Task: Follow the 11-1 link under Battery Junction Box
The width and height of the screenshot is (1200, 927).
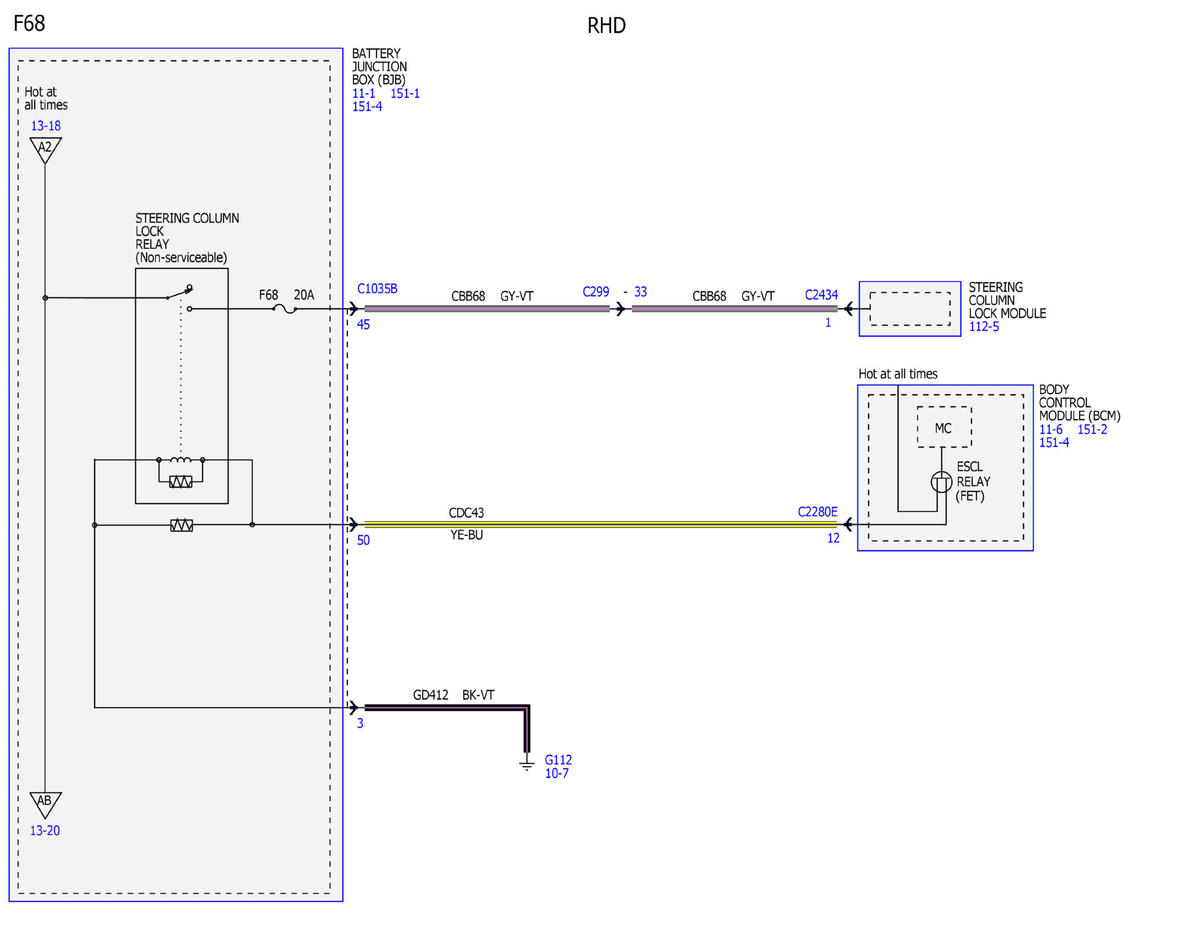Action: [364, 93]
